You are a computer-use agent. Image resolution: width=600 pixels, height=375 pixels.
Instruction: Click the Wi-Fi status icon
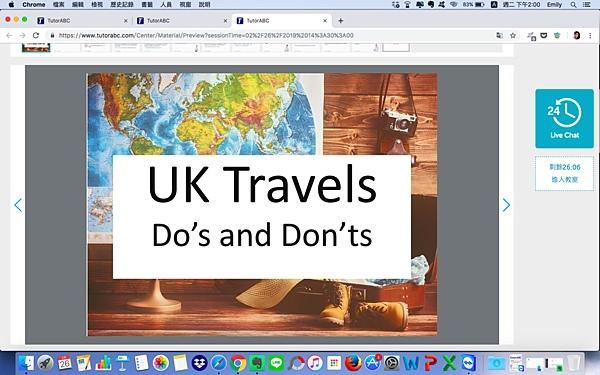454,5
